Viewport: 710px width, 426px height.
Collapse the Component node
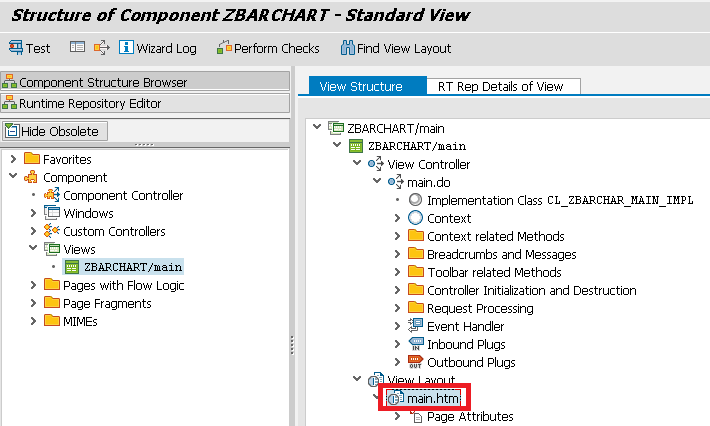tap(13, 176)
